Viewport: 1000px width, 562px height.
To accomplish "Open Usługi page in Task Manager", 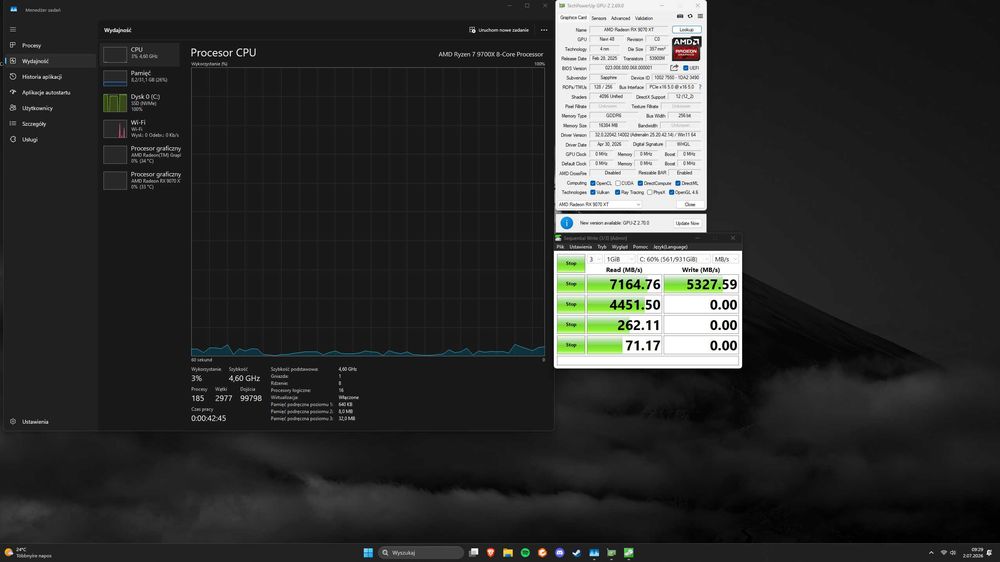I will click(49, 139).
